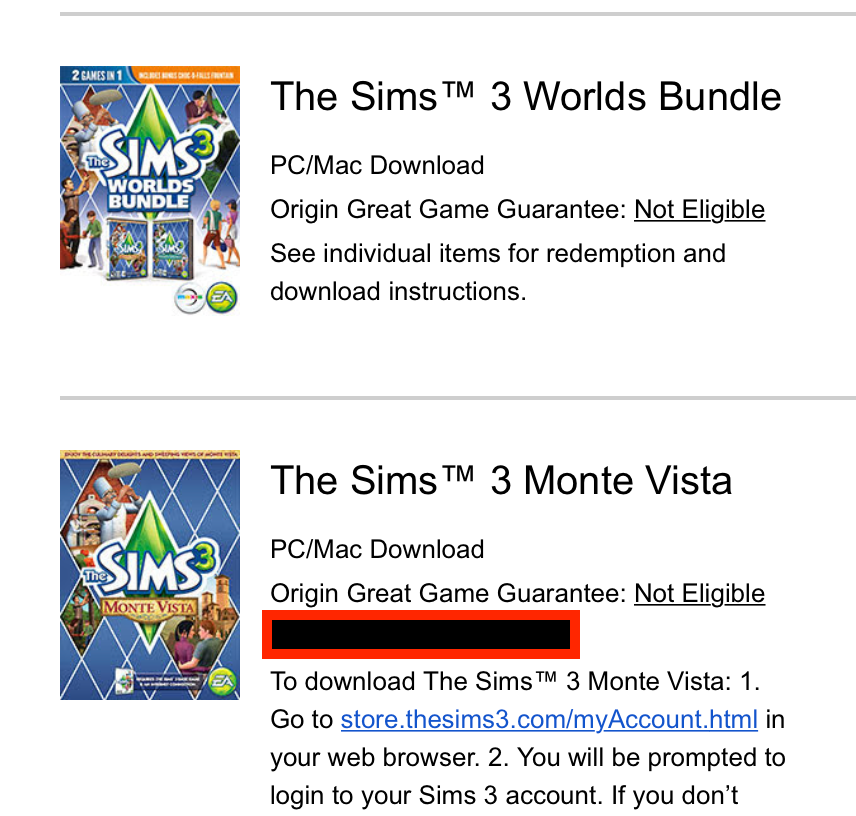Open Not Eligible link under Monte Vista
This screenshot has height=816, width=856.
[699, 594]
